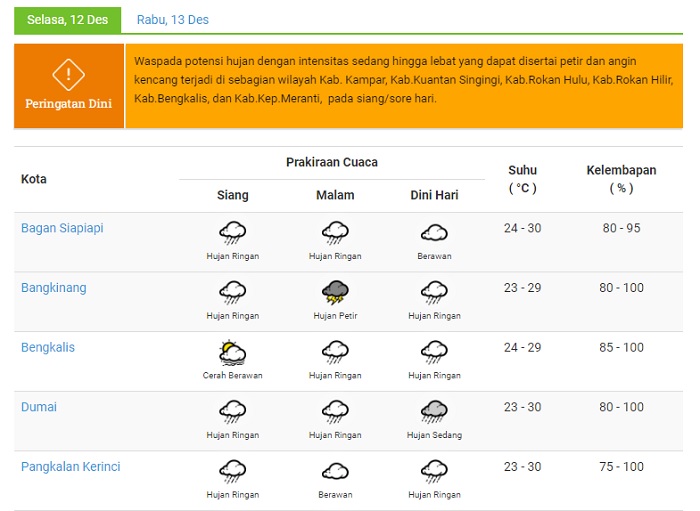Click the Kelembapan column header
Screen dimensions: 700x511
tap(621, 179)
